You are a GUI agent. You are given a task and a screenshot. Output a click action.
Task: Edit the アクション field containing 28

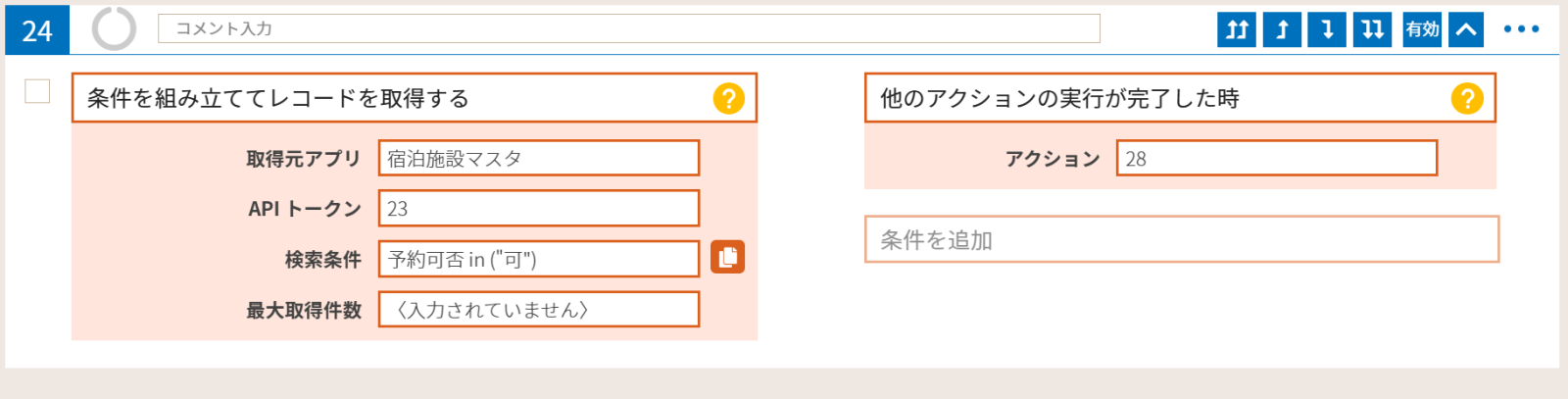coord(1277,158)
